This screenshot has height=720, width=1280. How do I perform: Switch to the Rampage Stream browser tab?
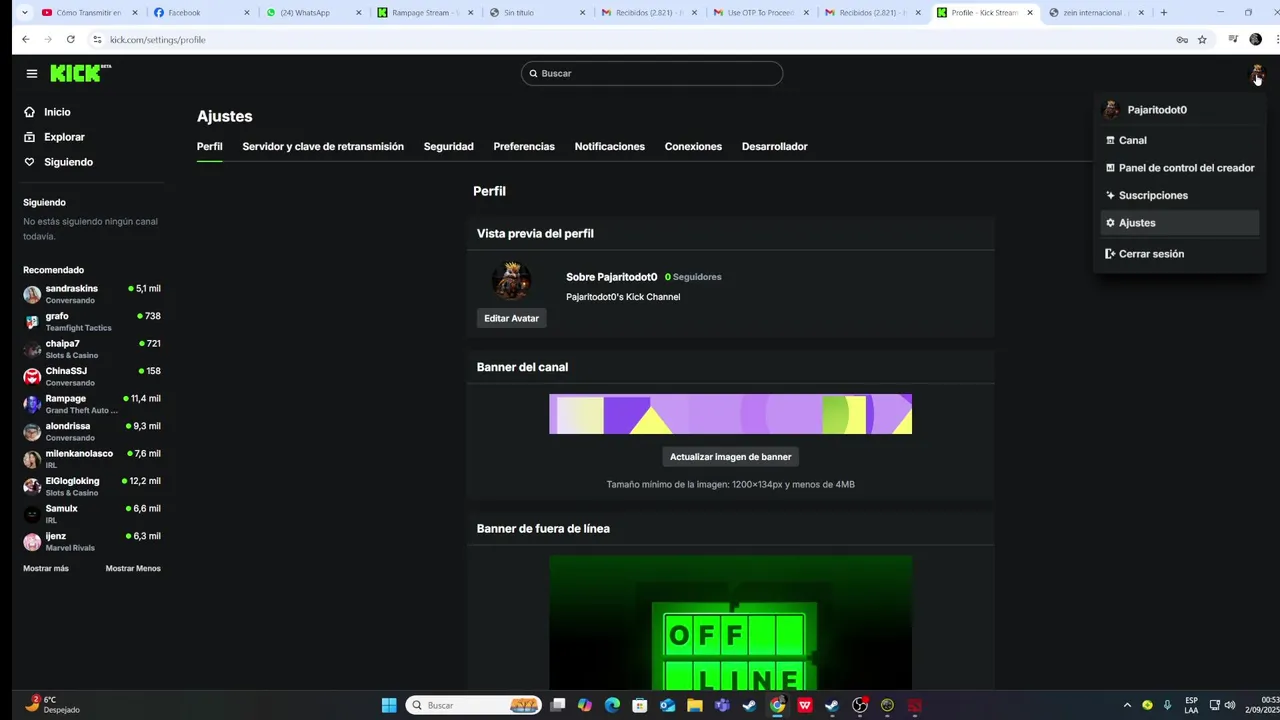(x=423, y=13)
